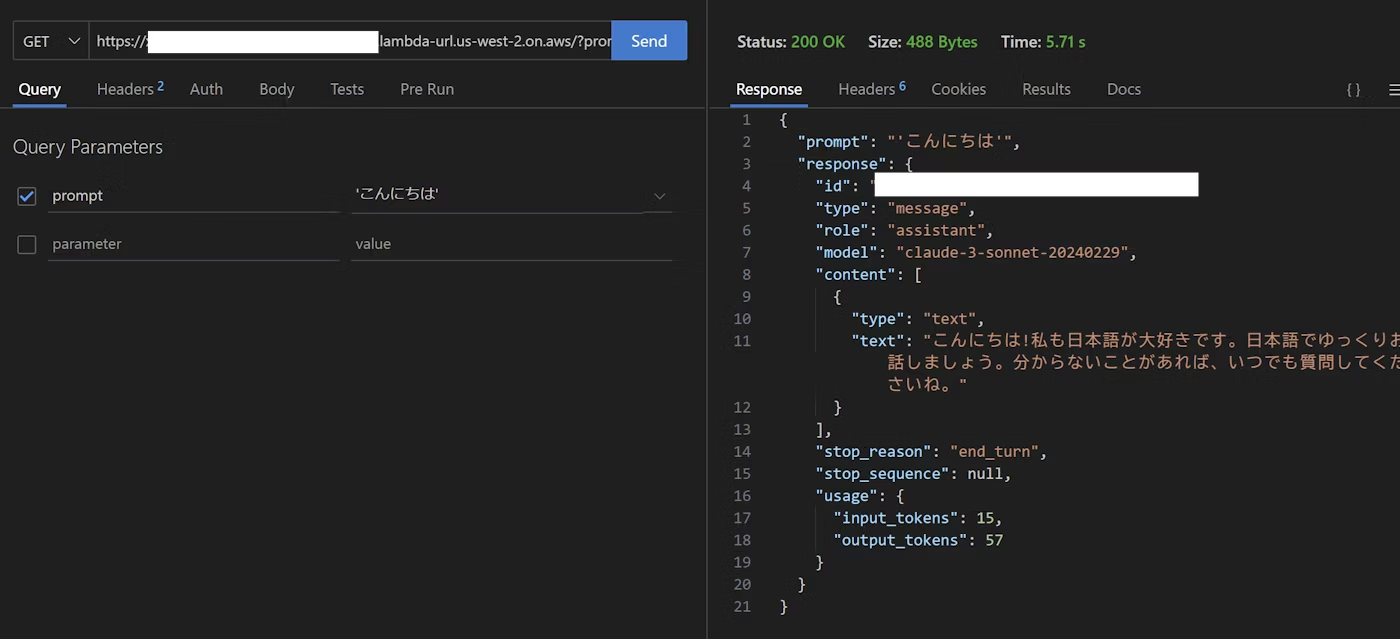
Task: Click the empty parameter name field
Action: 194,244
